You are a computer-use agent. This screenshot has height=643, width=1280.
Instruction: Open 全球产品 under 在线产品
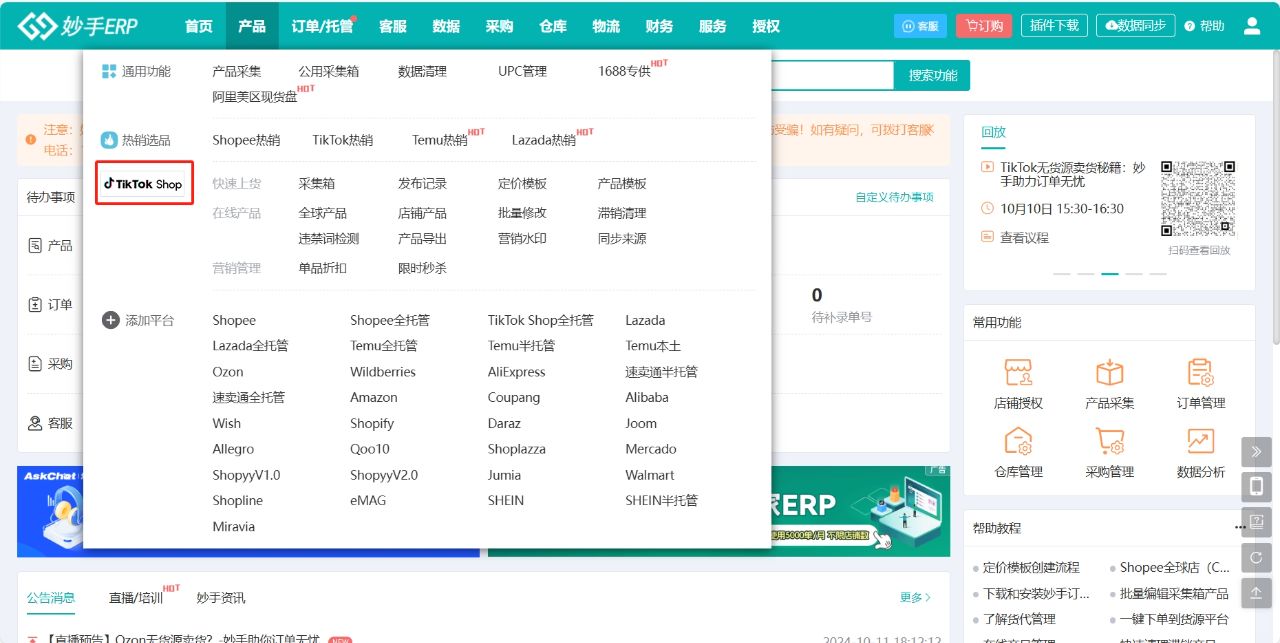coord(322,213)
